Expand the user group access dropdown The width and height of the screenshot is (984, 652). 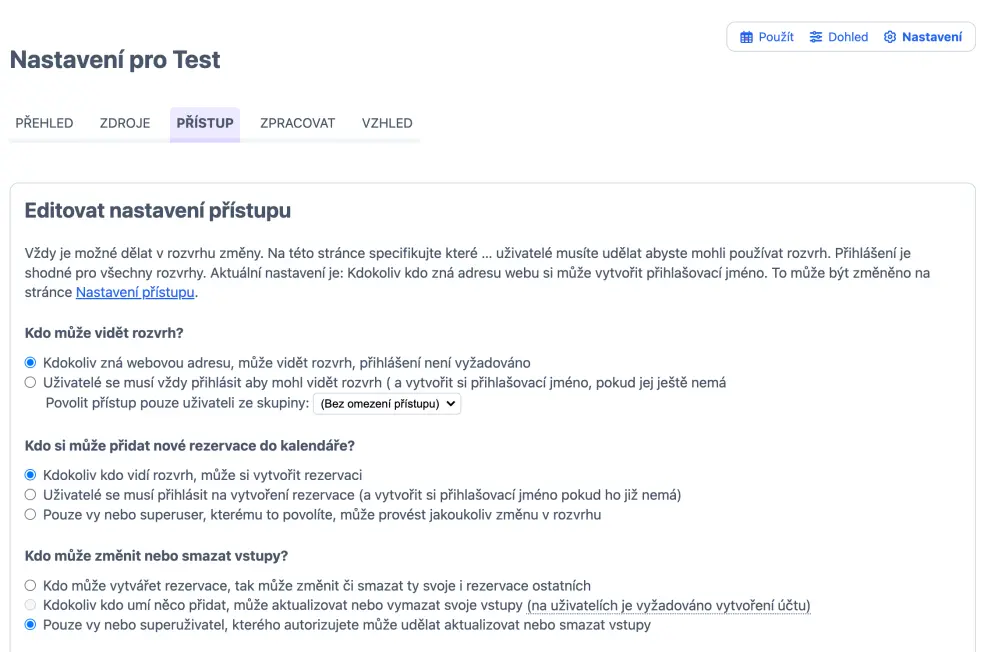(387, 404)
